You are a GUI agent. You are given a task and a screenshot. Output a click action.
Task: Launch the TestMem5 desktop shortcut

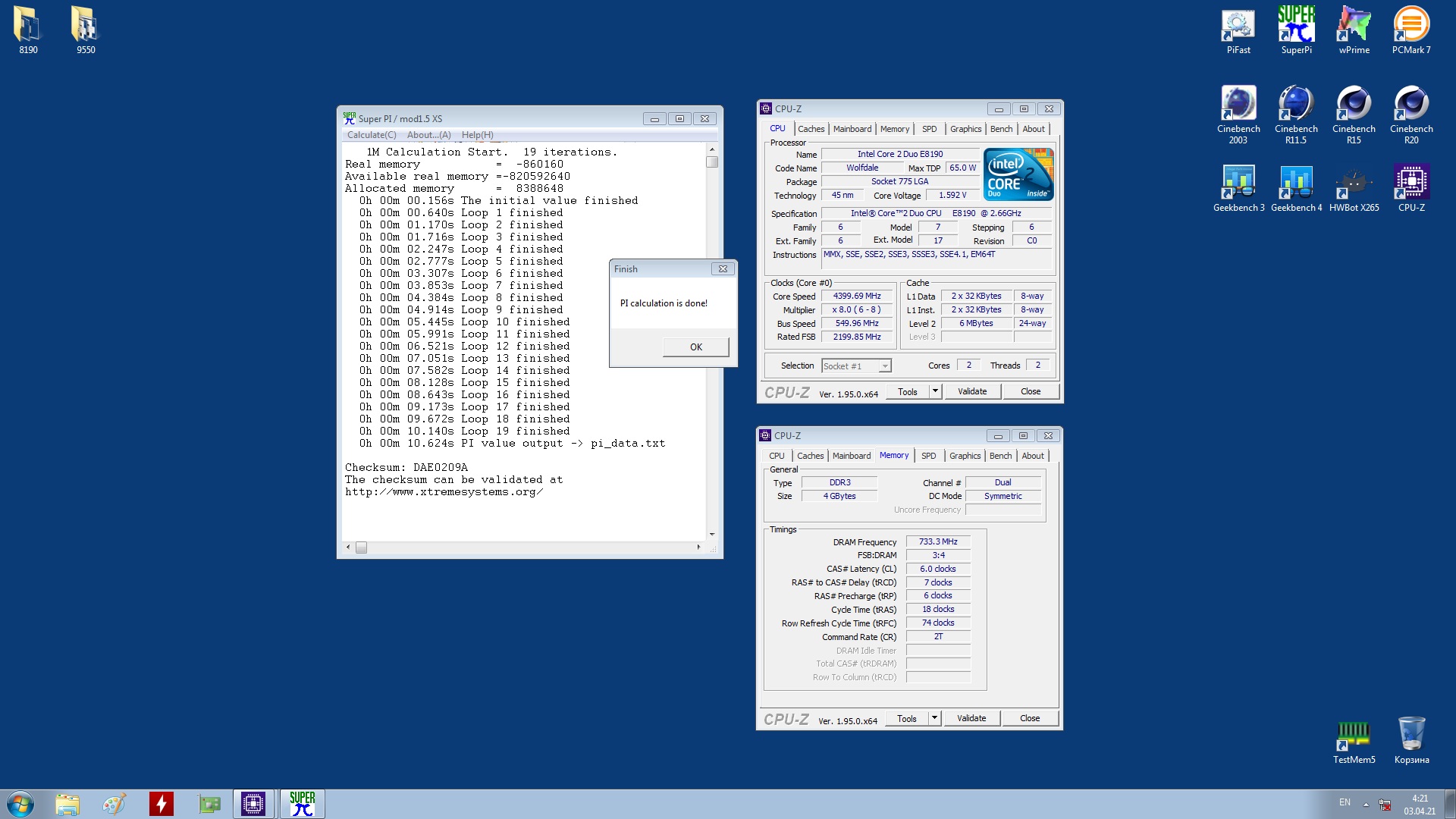click(x=1354, y=741)
